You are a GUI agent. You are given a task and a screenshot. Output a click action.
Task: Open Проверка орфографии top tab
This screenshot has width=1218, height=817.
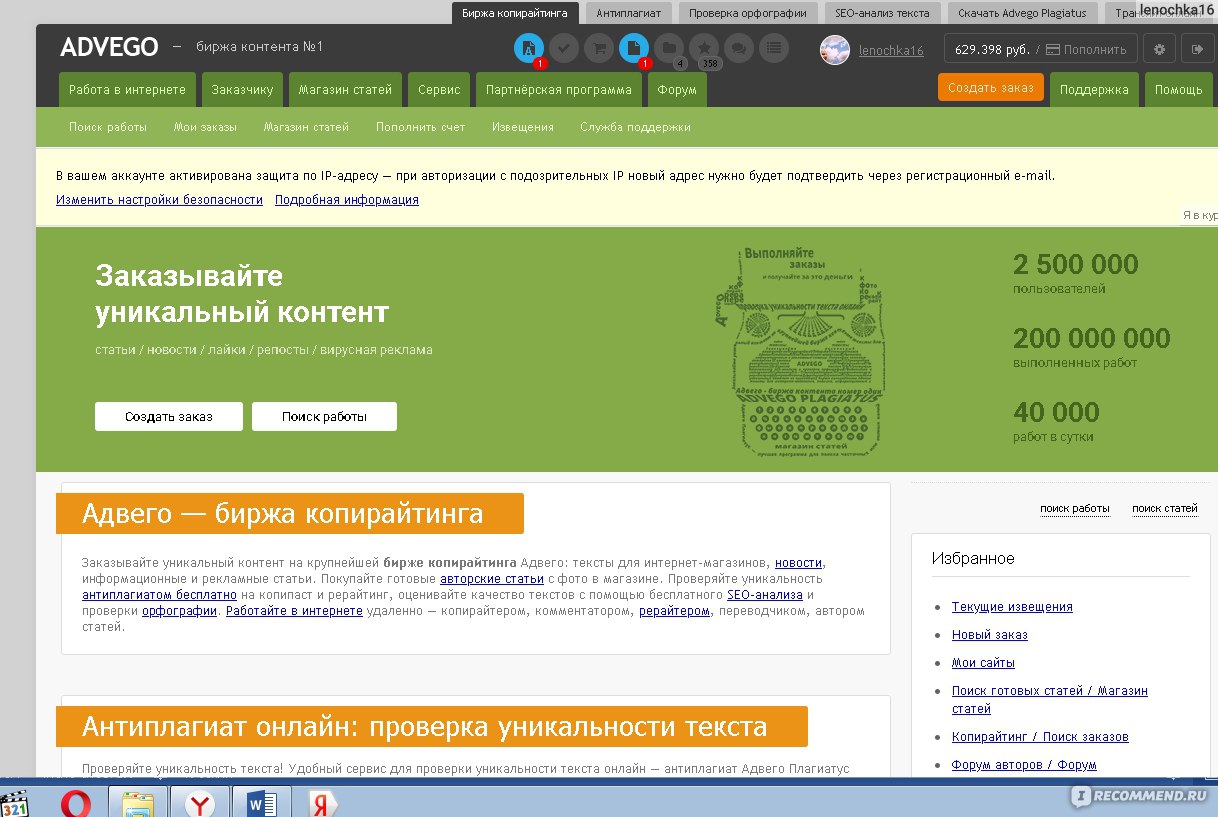[x=749, y=13]
